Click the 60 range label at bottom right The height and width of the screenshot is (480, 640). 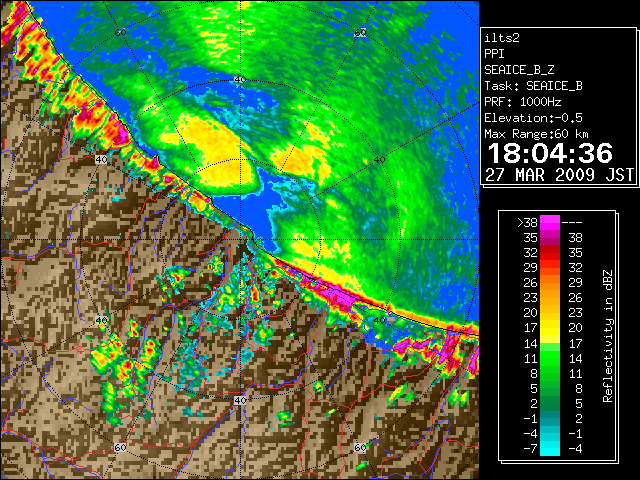[x=360, y=448]
